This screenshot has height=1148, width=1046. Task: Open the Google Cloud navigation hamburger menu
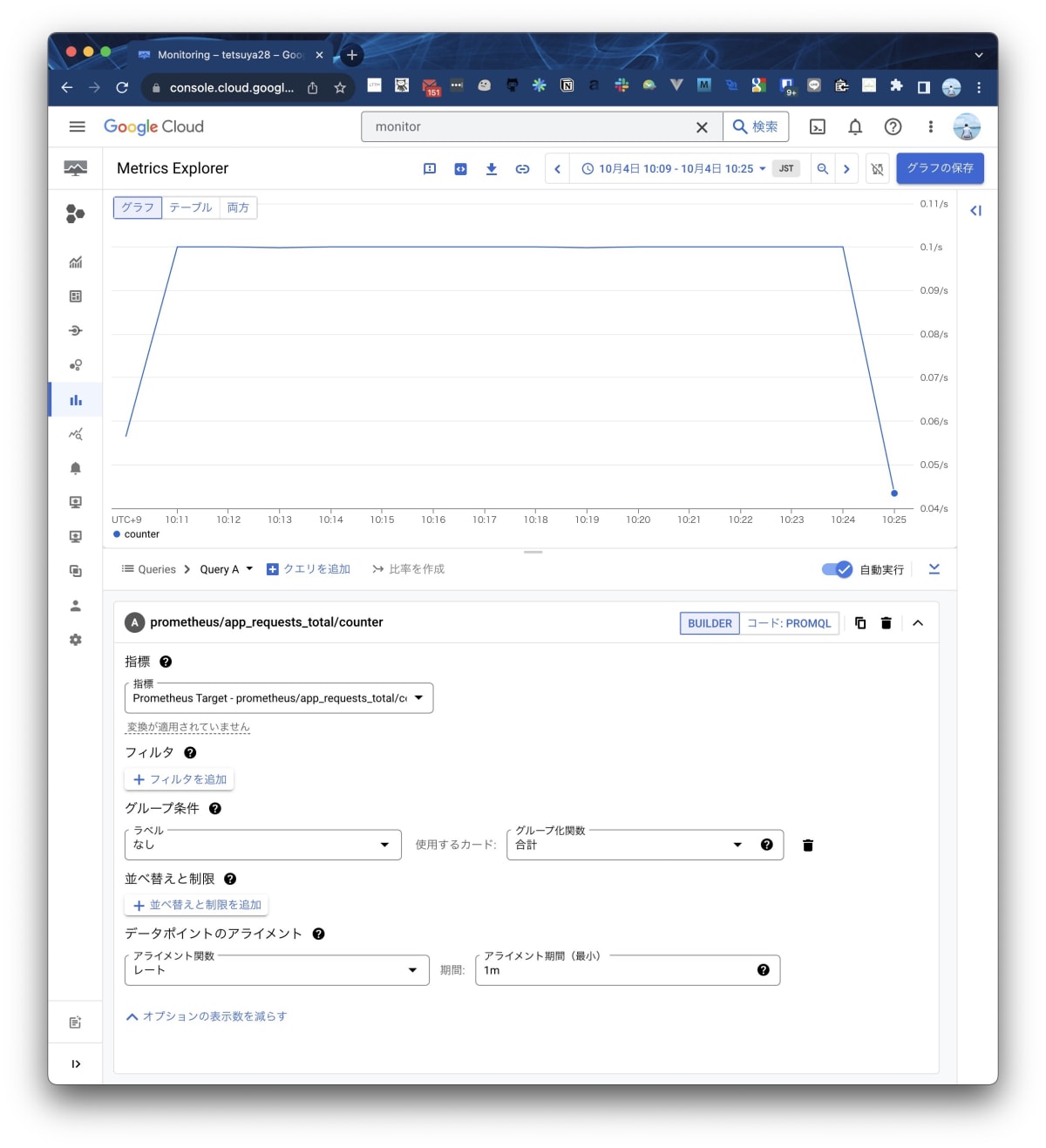point(77,126)
